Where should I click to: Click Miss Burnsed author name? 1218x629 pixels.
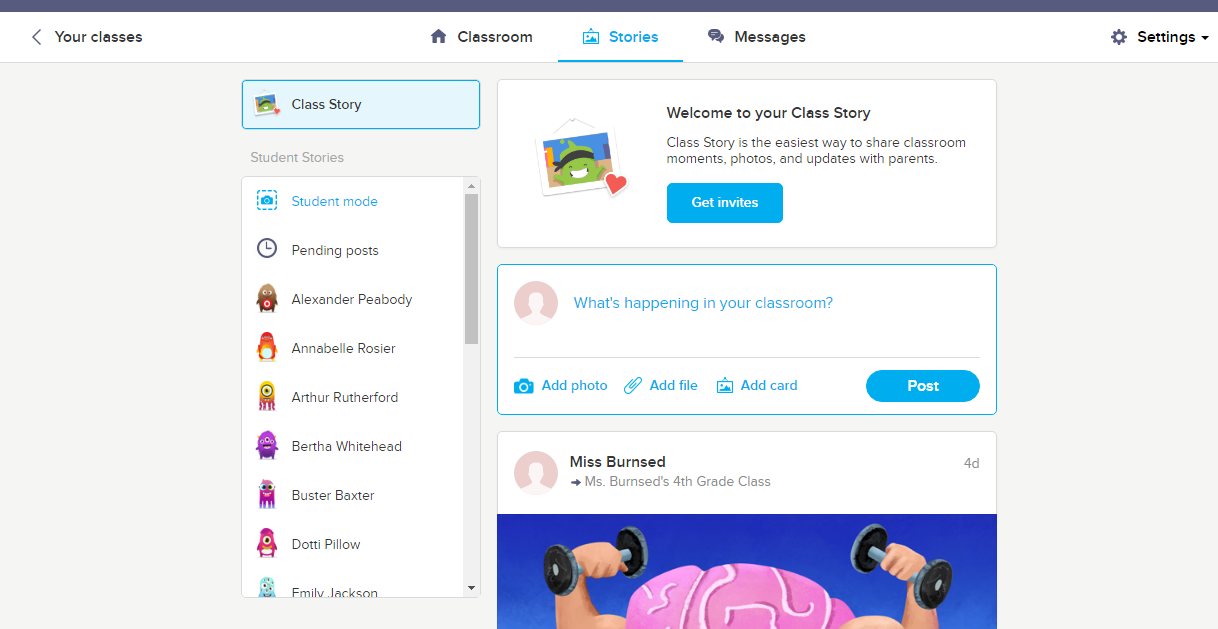click(618, 462)
